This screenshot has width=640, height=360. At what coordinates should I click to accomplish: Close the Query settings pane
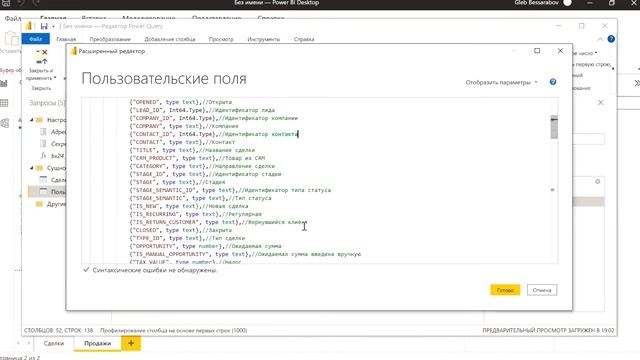click(600, 102)
